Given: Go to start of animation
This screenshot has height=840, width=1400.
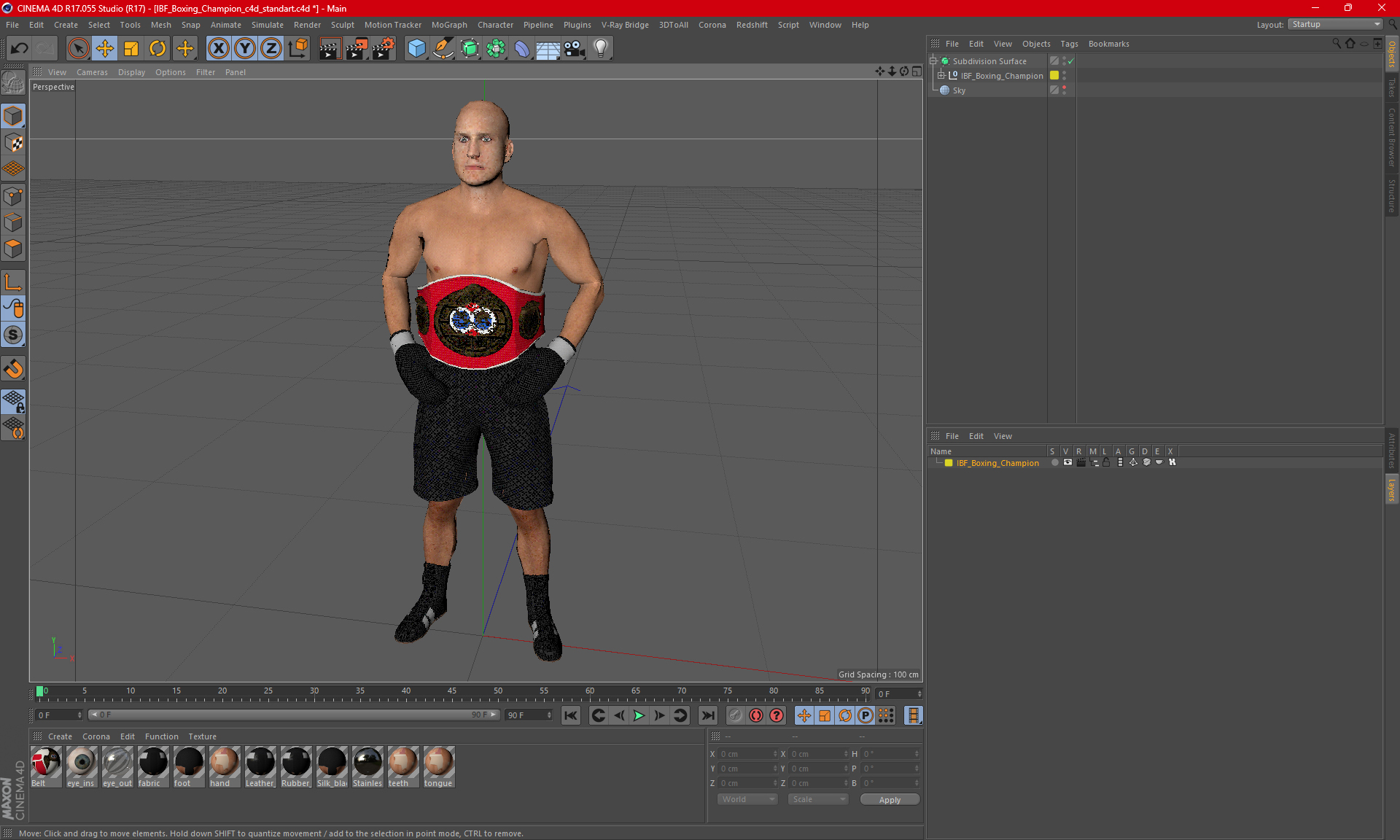Looking at the screenshot, I should click(571, 715).
